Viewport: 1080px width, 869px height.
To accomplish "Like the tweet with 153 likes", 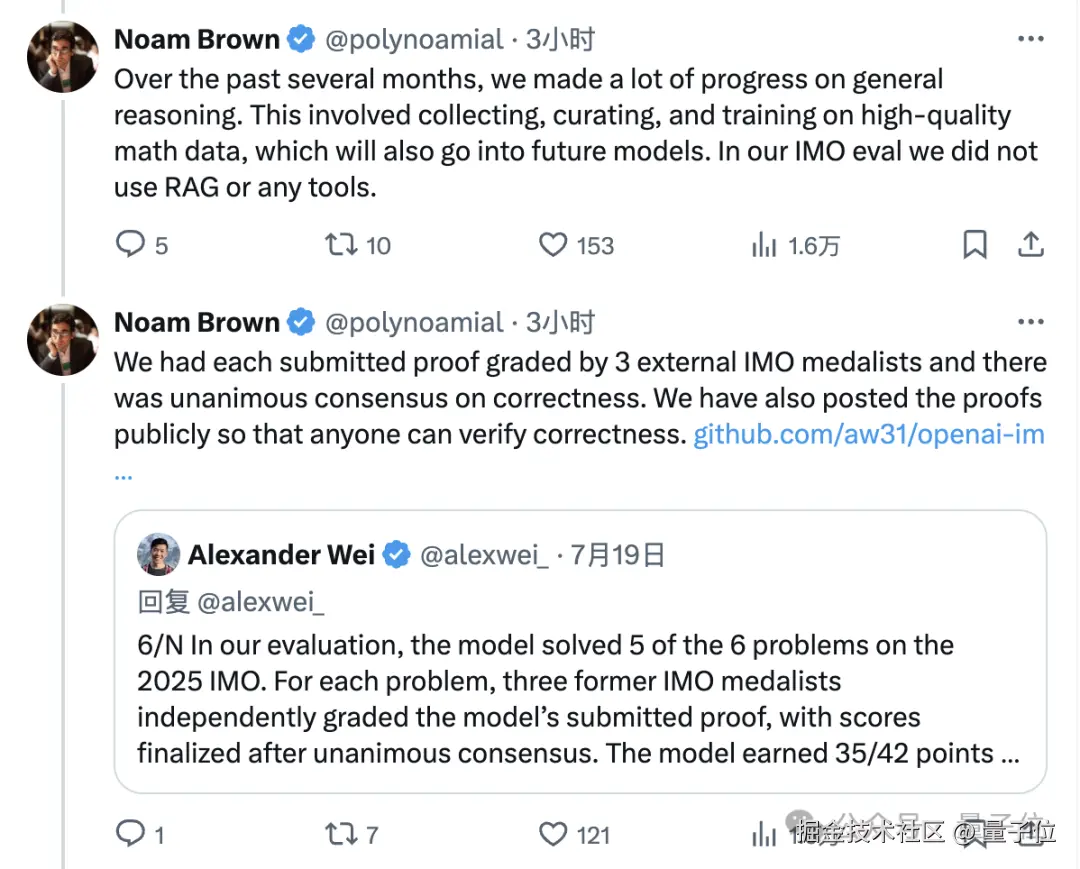I will [x=553, y=245].
